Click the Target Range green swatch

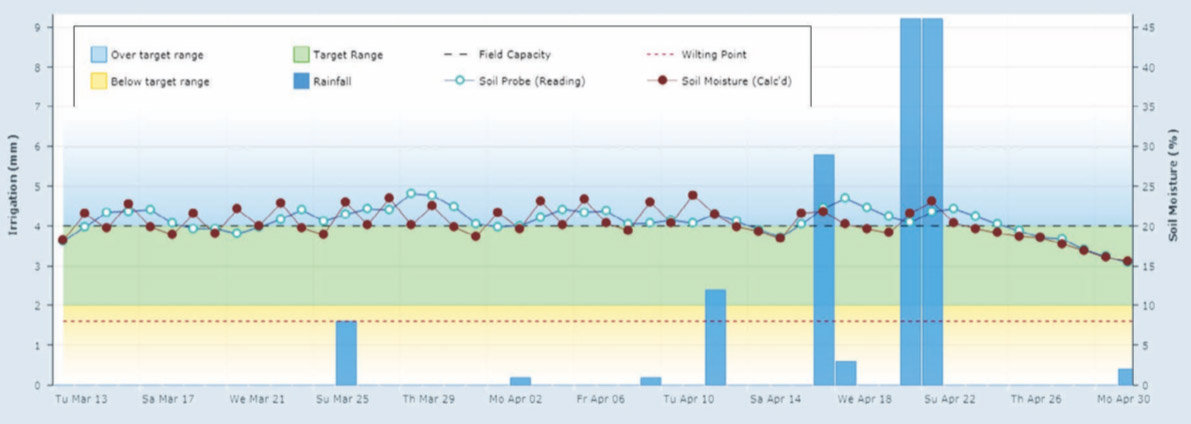click(299, 55)
